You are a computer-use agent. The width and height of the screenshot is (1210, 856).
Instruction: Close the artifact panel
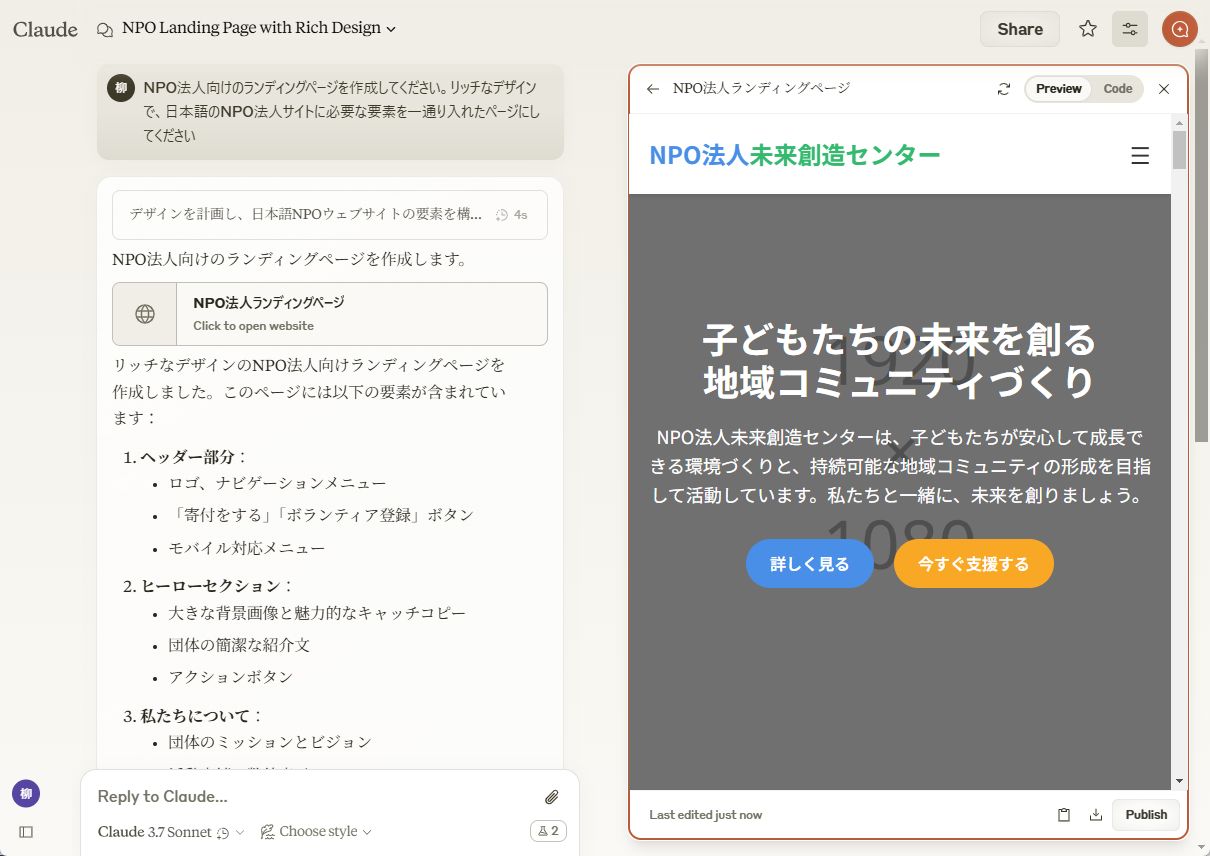(x=1164, y=89)
